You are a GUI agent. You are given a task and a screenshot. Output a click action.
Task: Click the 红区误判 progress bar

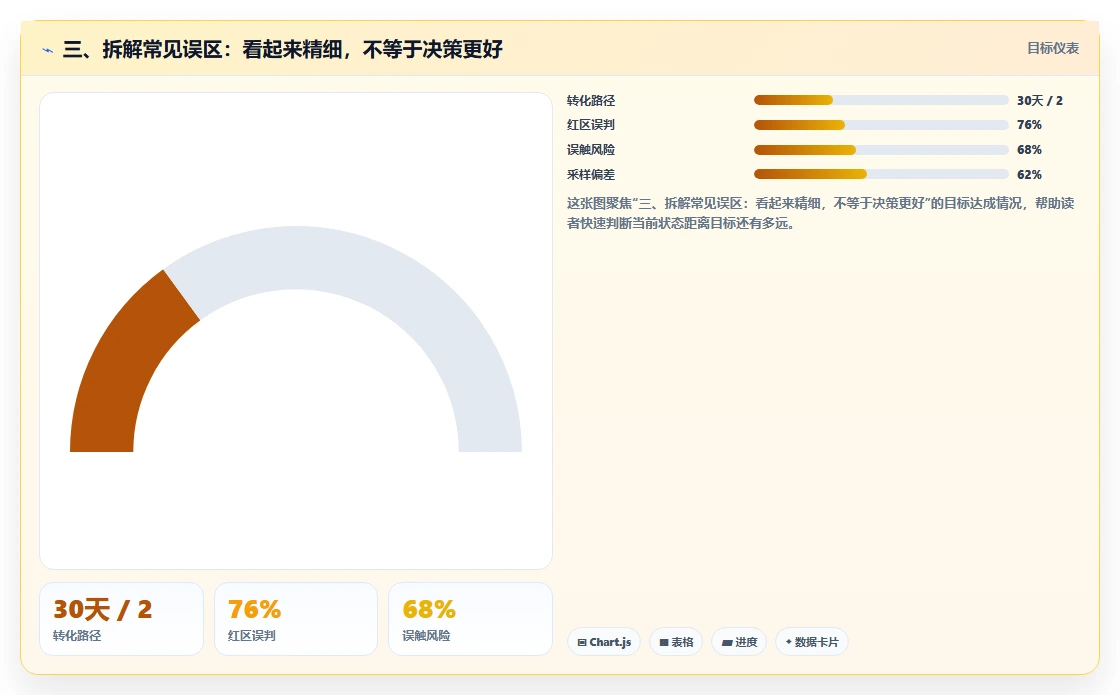pos(881,125)
